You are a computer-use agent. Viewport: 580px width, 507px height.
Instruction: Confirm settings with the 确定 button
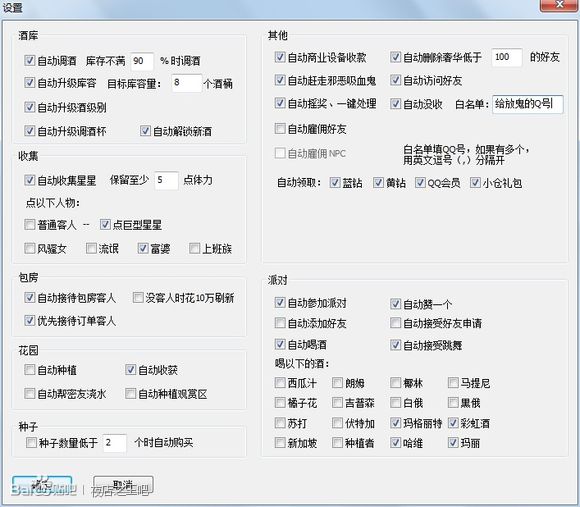click(42, 485)
